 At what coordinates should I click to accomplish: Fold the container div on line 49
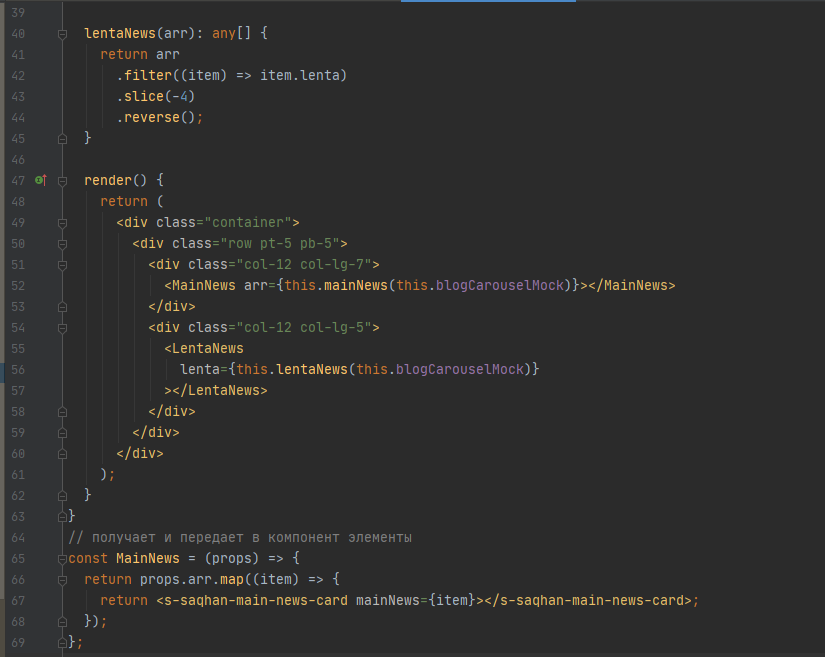(62, 223)
